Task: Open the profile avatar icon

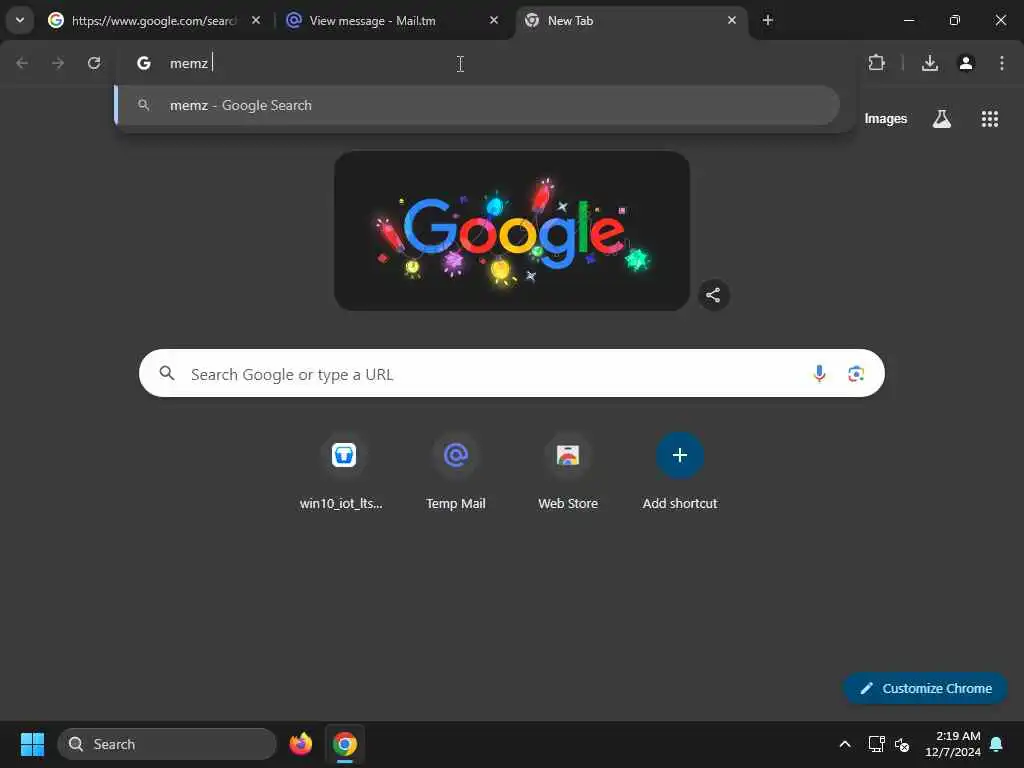Action: [966, 63]
